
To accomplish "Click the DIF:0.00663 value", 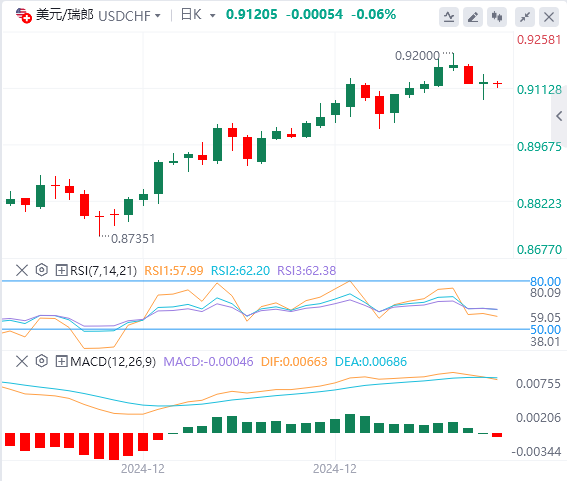I will coord(294,362).
